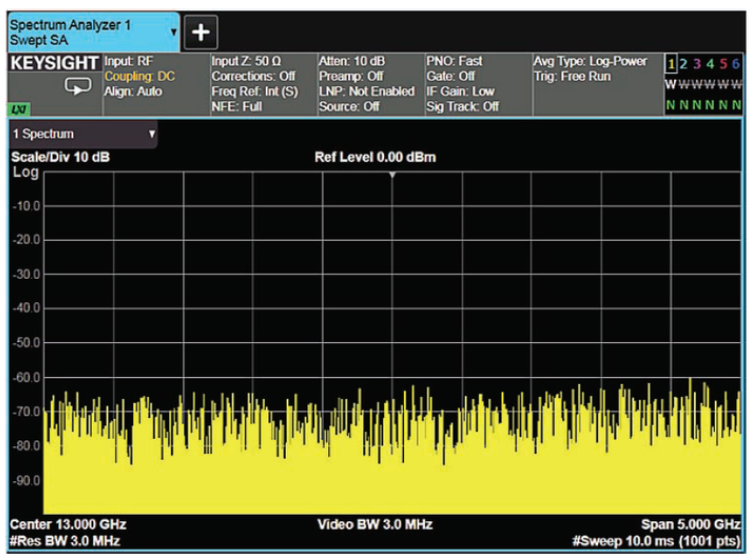Open the Spectrum Analyzer 1 screen dropdown
Viewport: 755px width, 559px height.
tap(174, 32)
